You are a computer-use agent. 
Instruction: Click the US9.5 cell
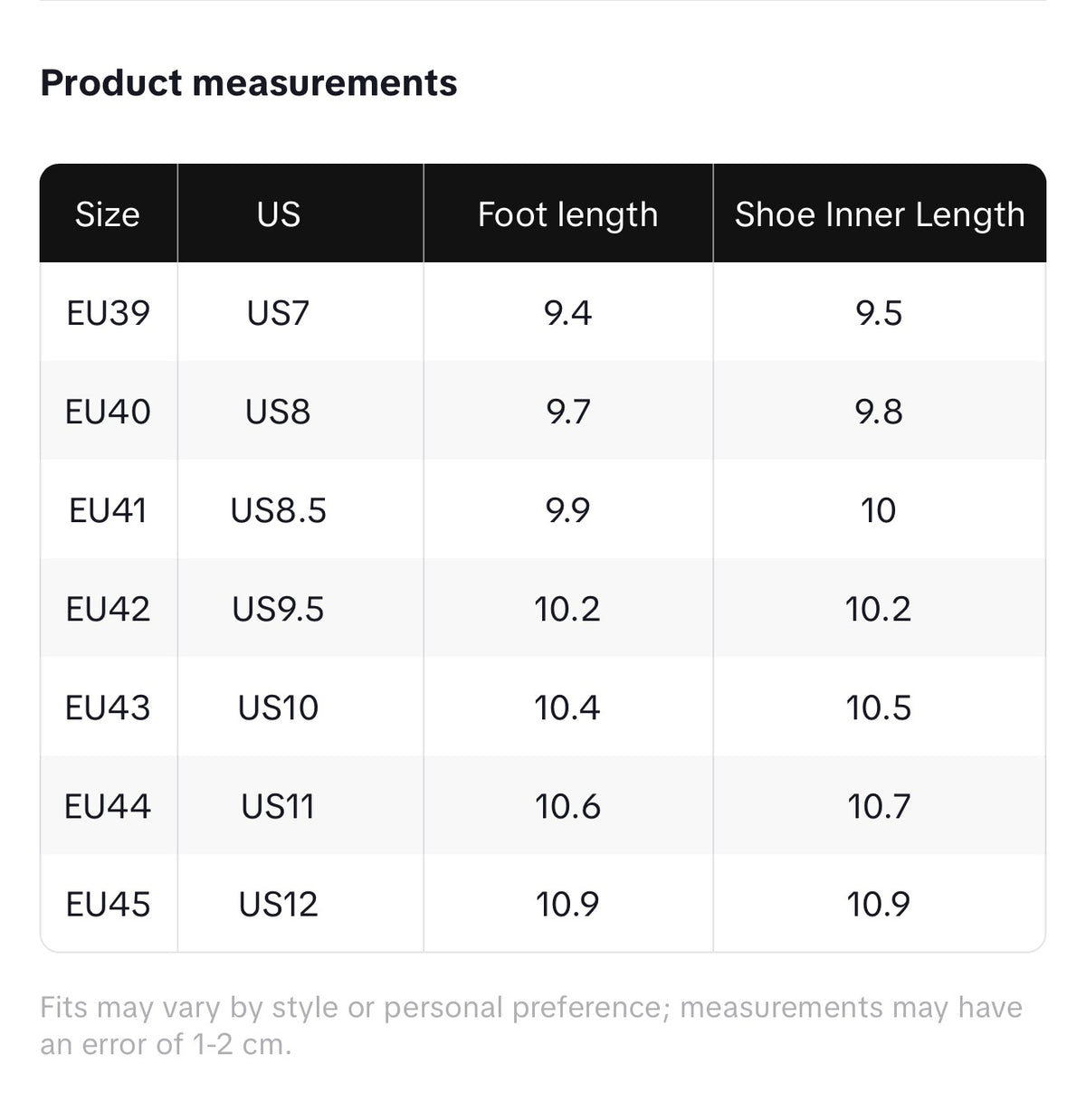278,609
